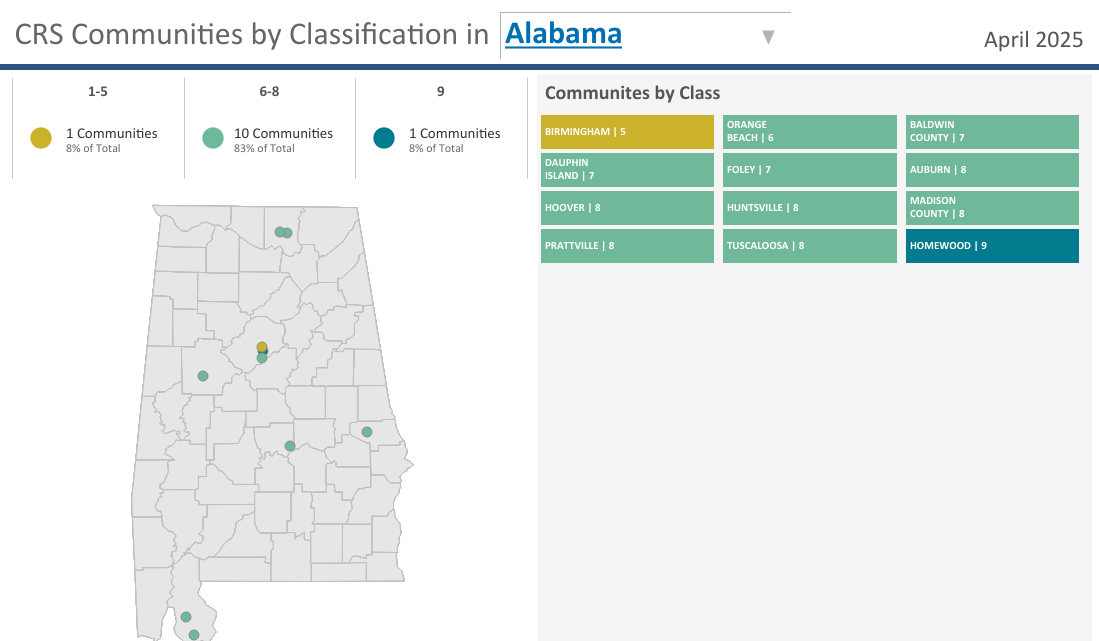Click the '1-5' class range header

97,92
